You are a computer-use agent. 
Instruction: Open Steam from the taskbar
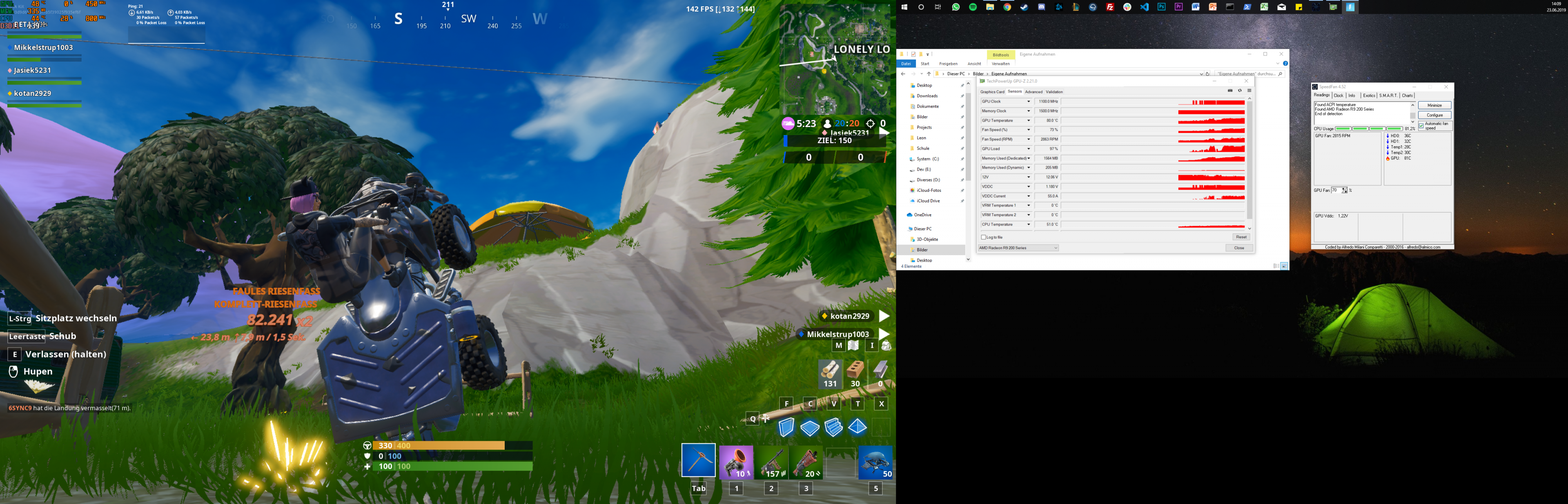(1025, 7)
